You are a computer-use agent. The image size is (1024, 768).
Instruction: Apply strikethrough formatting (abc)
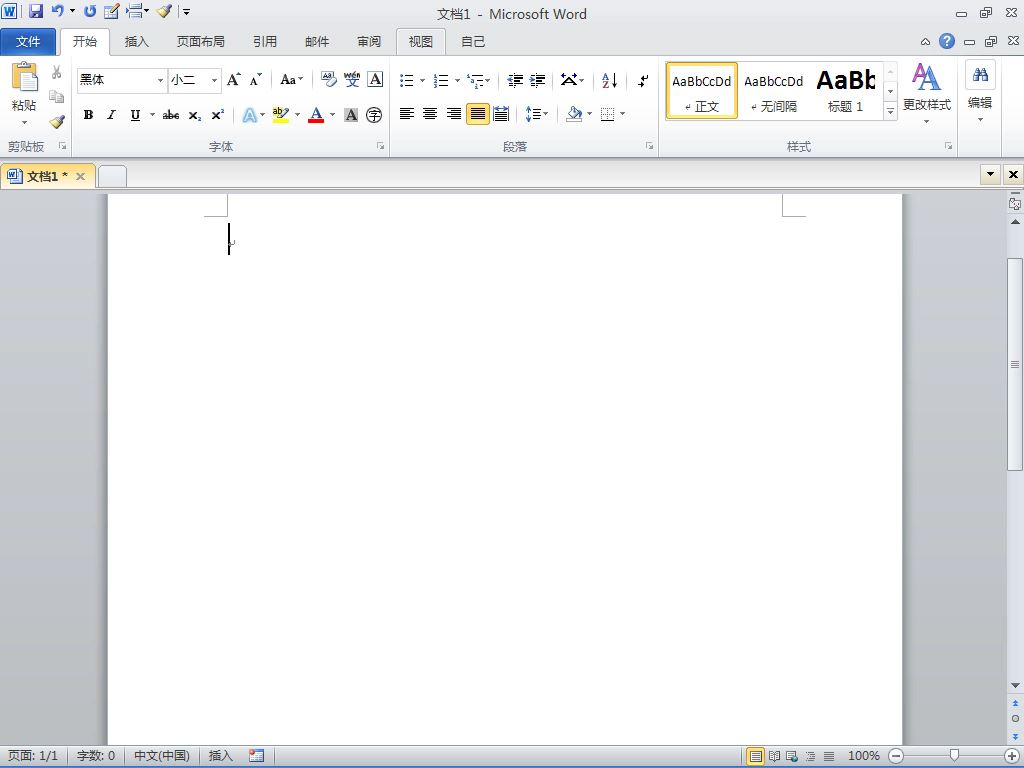coord(171,115)
